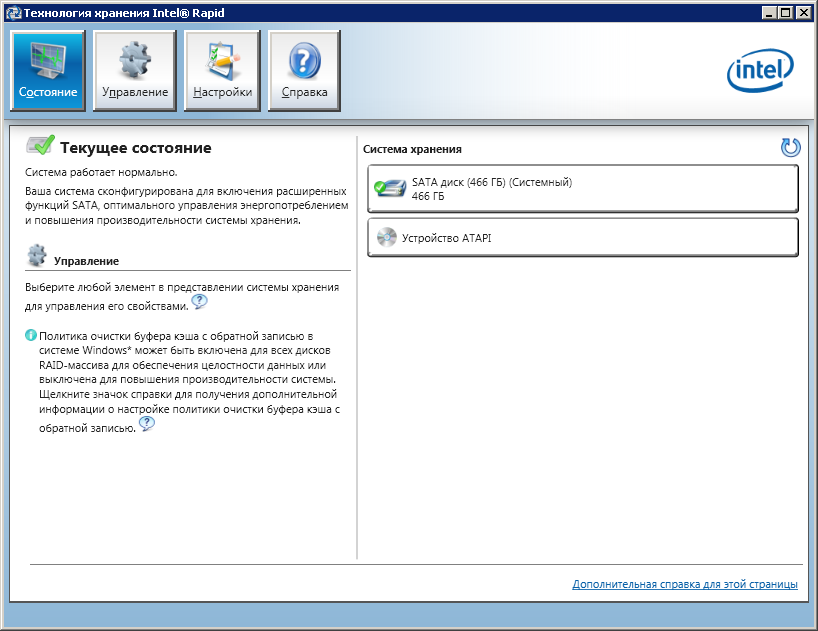Open help bubble after 'обратной записью'
Screen dimensions: 818x631
(147, 424)
